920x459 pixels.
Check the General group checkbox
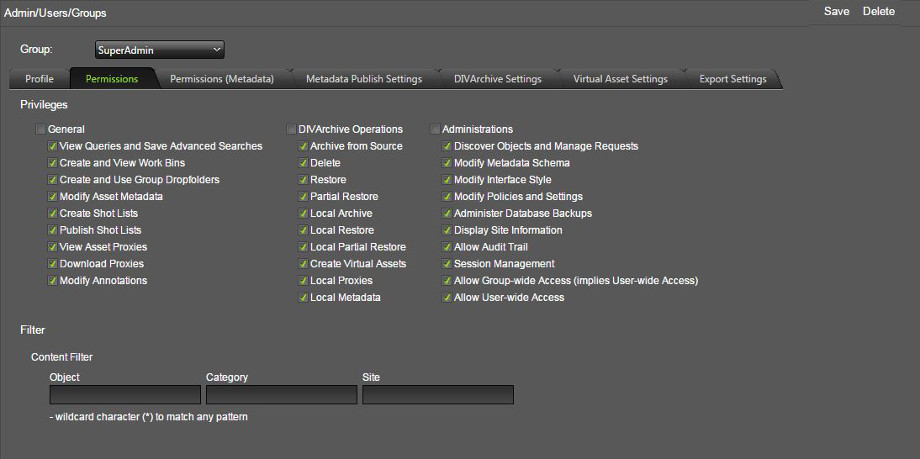40,129
